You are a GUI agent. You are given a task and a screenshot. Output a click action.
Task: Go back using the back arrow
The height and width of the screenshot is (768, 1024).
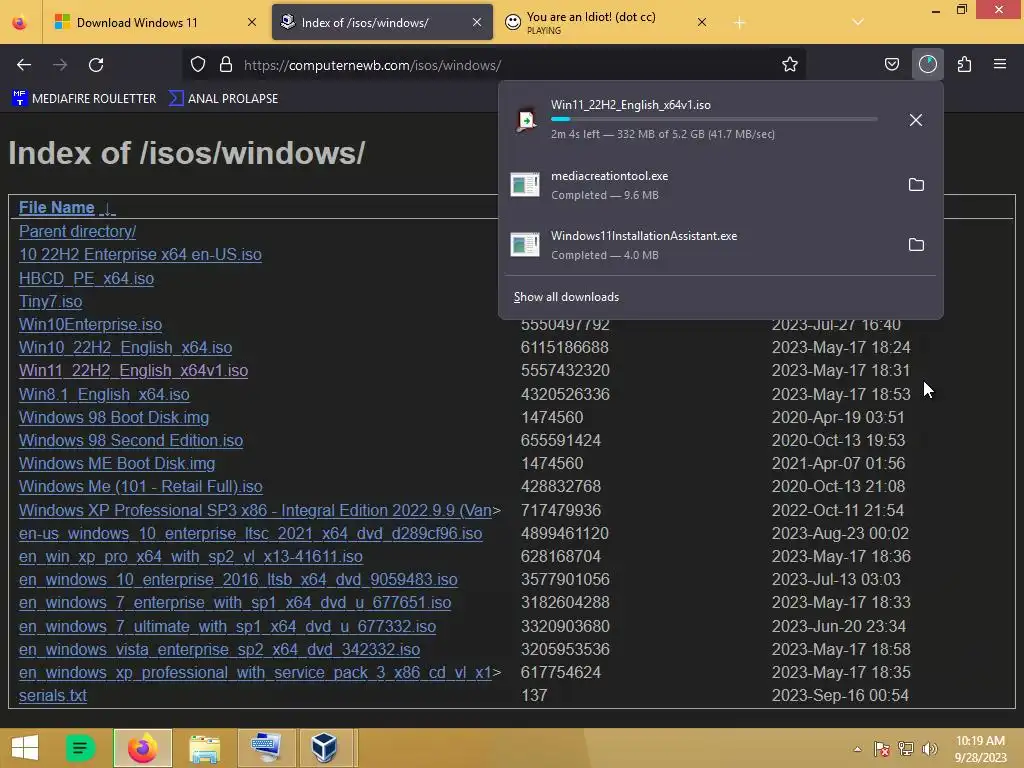click(x=24, y=65)
